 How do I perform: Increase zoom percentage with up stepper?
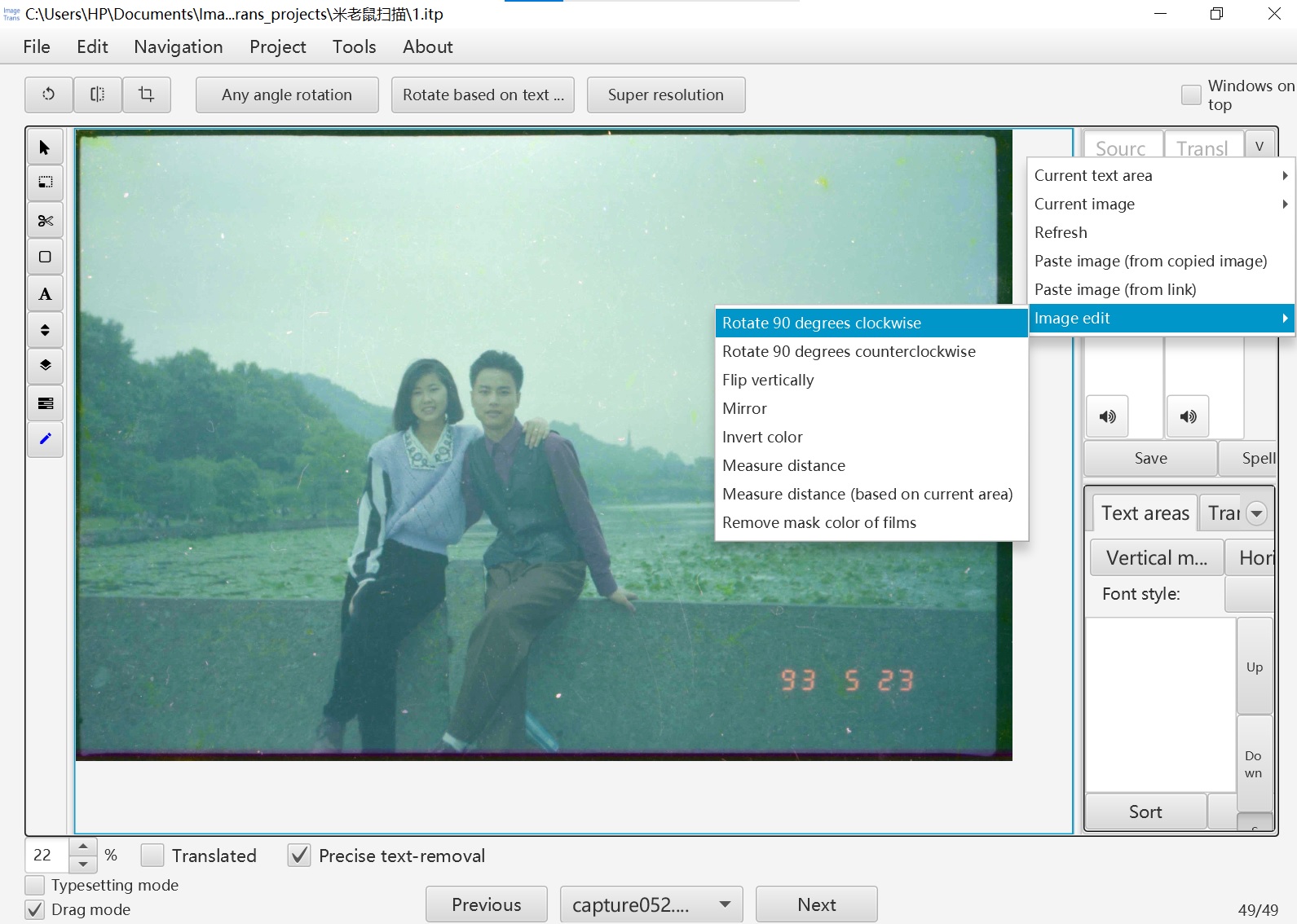tap(83, 847)
